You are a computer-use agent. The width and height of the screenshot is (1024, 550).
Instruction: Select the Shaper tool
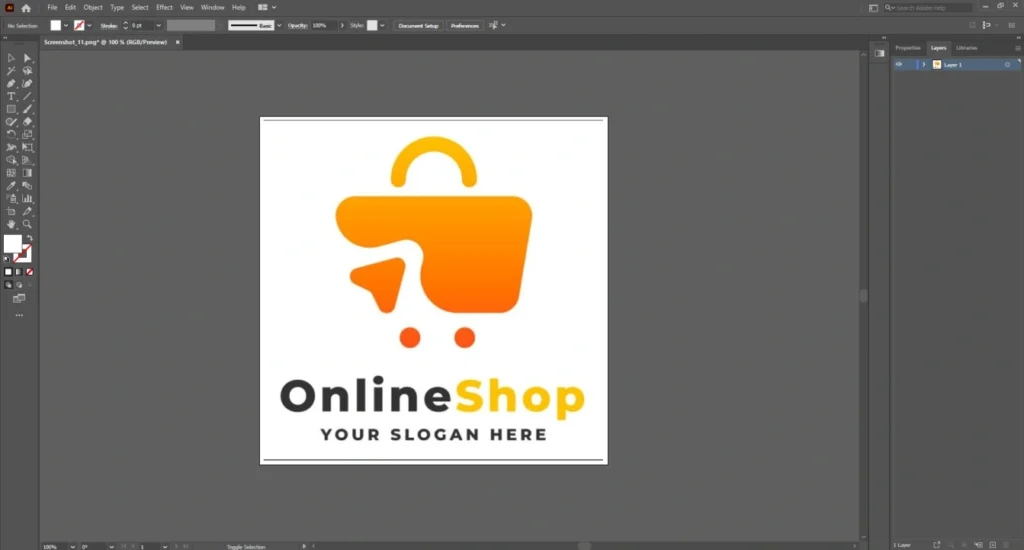(x=11, y=122)
